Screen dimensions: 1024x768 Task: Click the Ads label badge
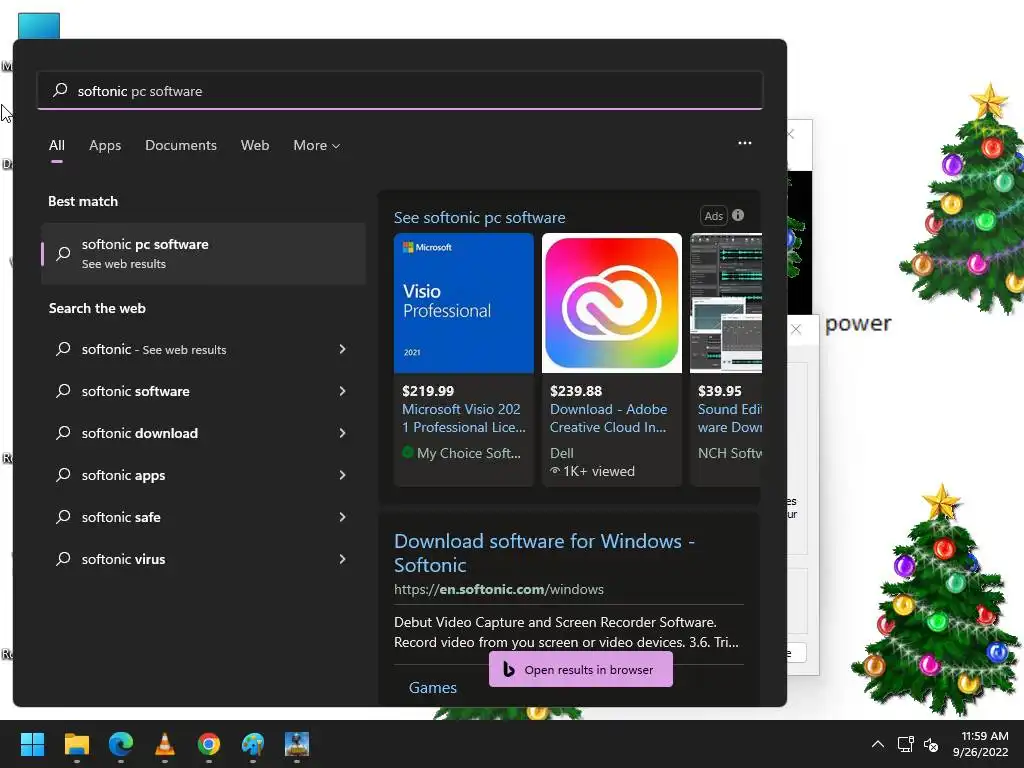coord(714,216)
